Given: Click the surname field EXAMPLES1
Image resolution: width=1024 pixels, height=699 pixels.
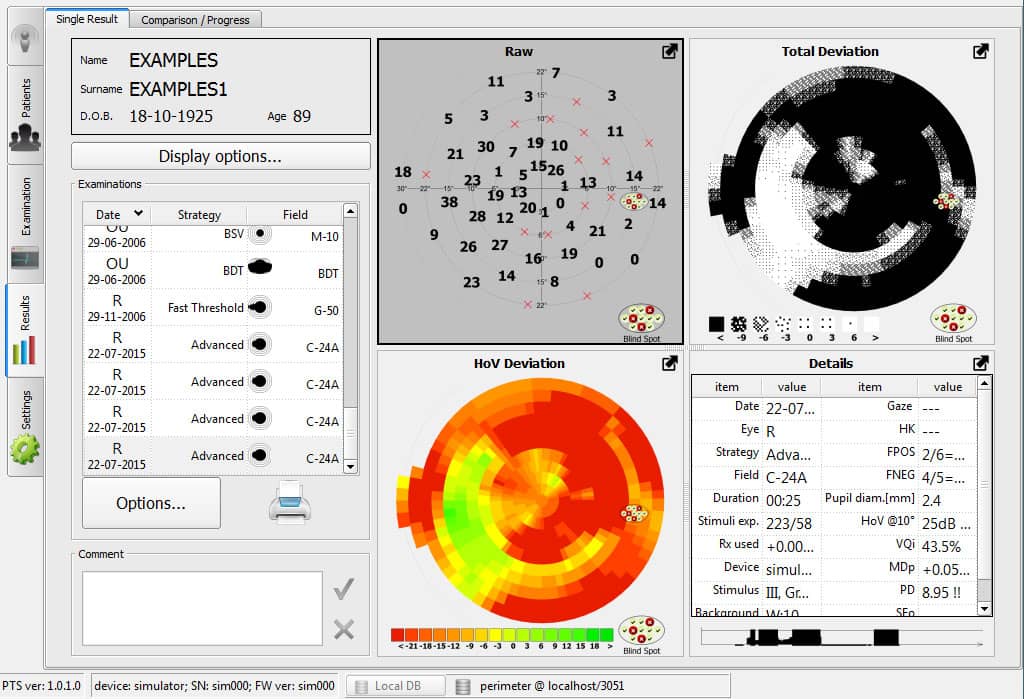Looking at the screenshot, I should (x=178, y=89).
